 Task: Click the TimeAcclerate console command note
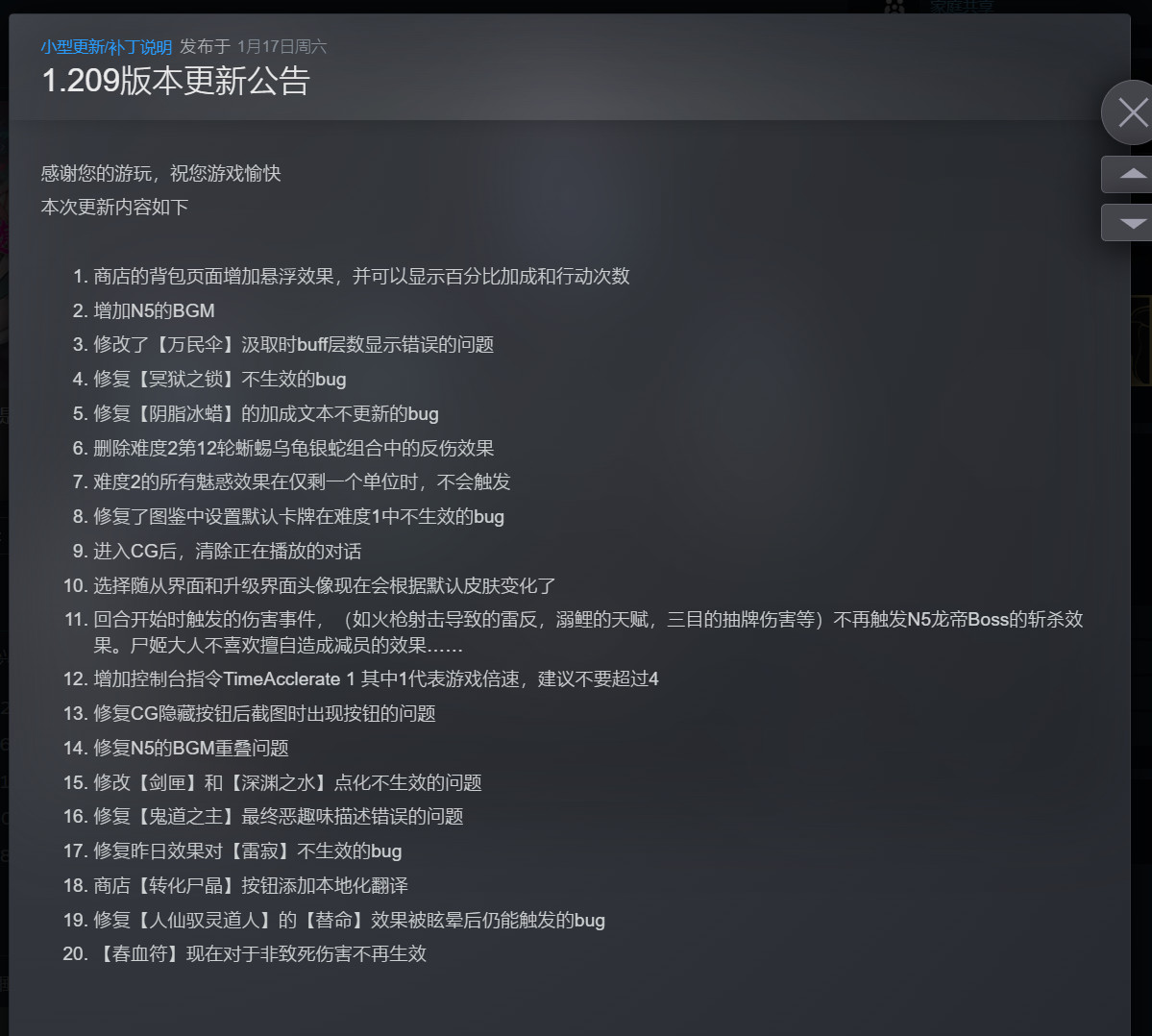(384, 678)
